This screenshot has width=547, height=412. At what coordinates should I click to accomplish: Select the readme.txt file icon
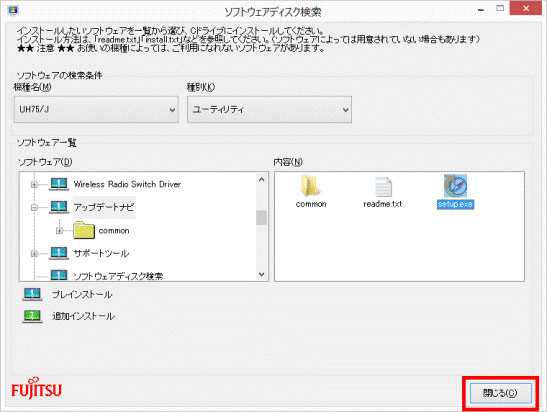[383, 187]
